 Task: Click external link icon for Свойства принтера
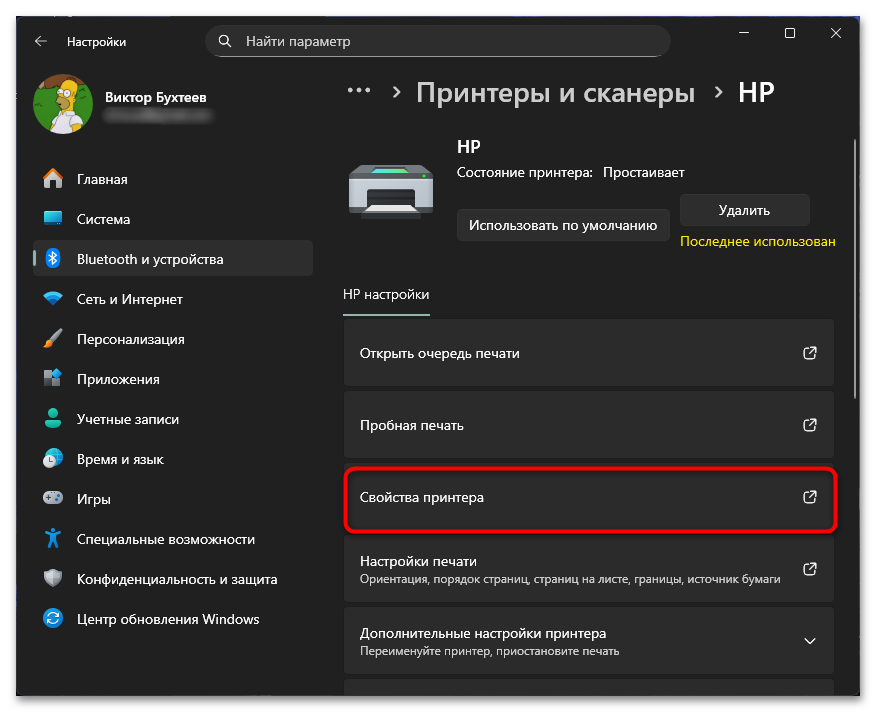(810, 497)
